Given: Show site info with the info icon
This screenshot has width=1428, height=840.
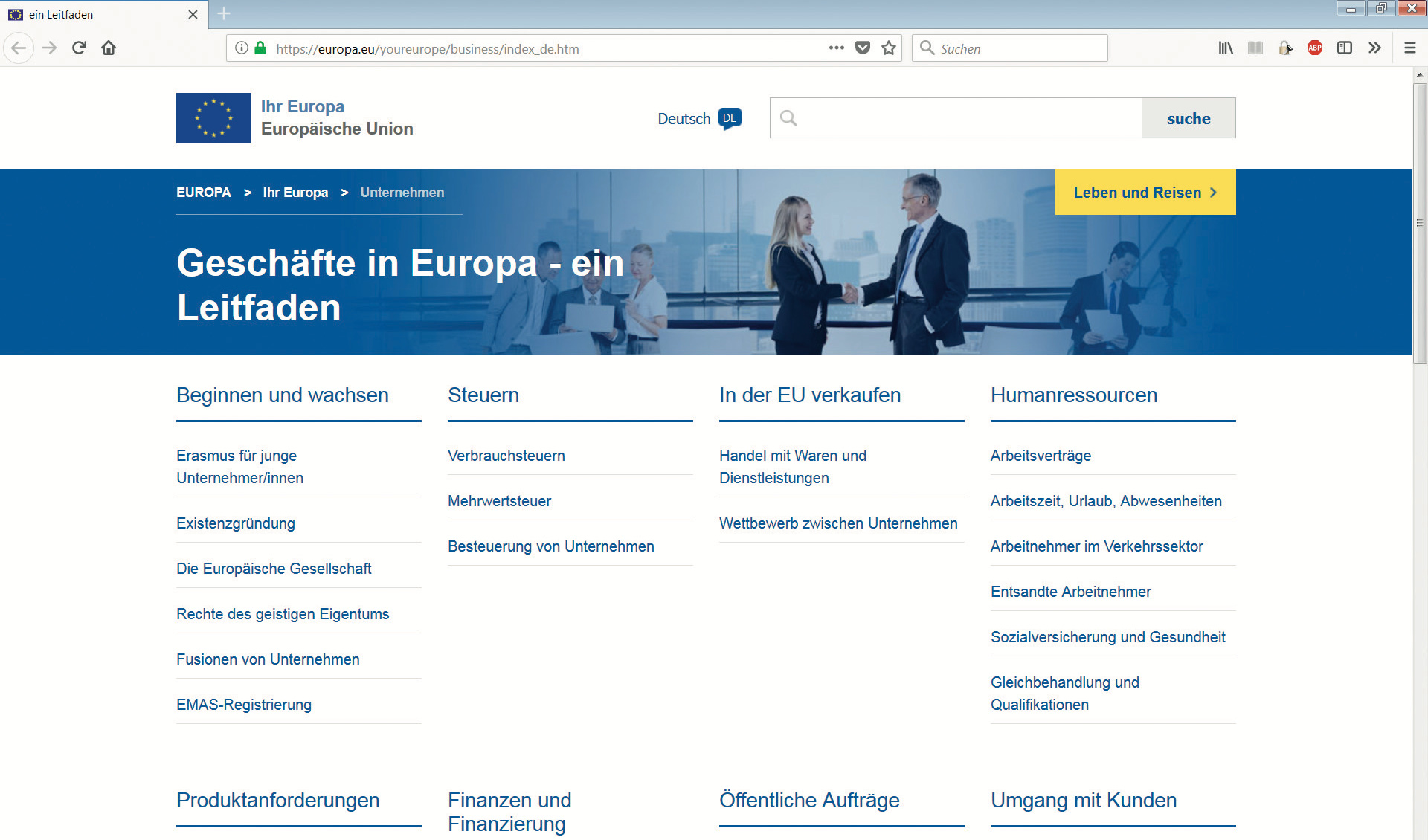Looking at the screenshot, I should click(242, 48).
